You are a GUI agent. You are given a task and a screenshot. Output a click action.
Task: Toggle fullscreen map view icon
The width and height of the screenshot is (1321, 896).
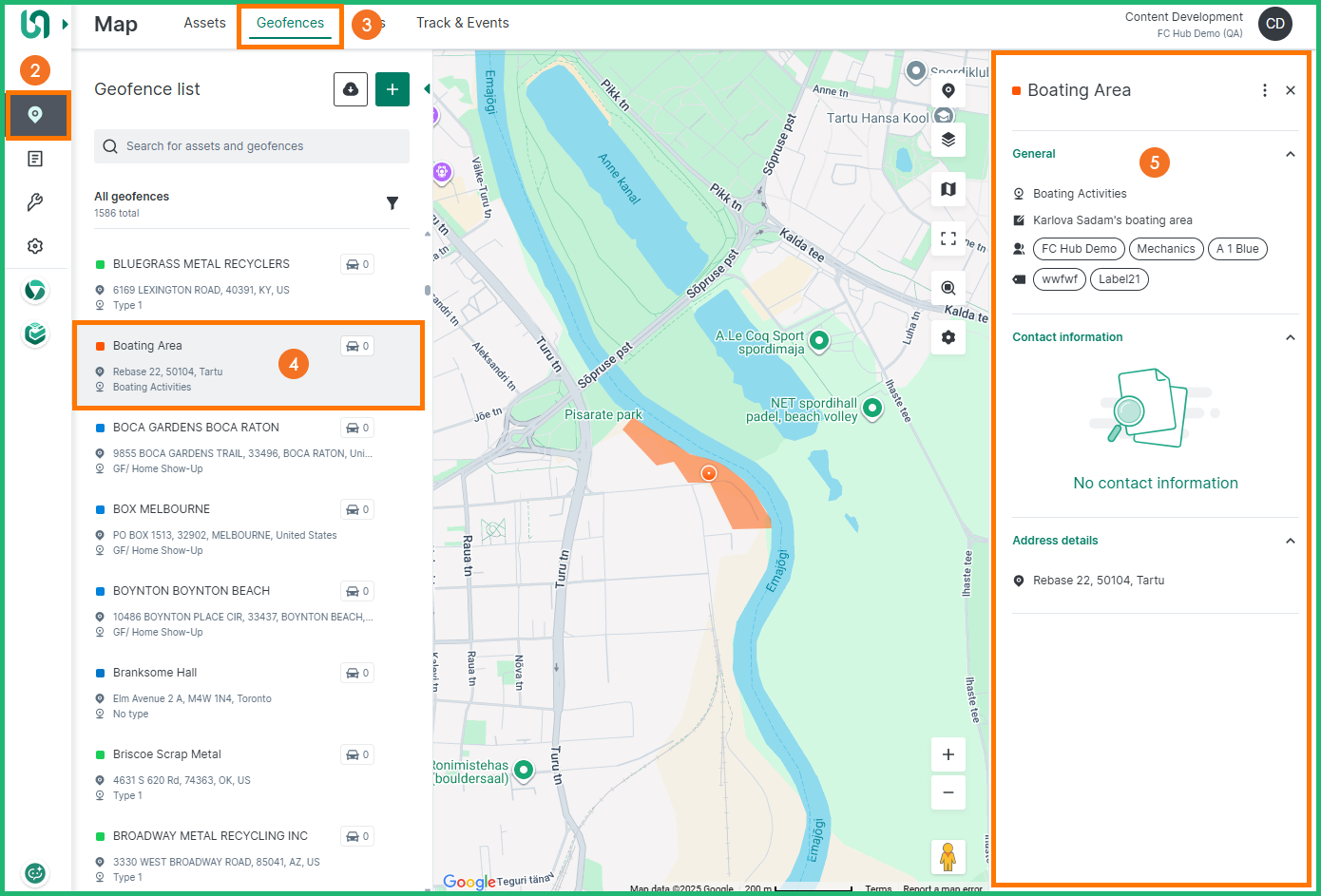[948, 238]
